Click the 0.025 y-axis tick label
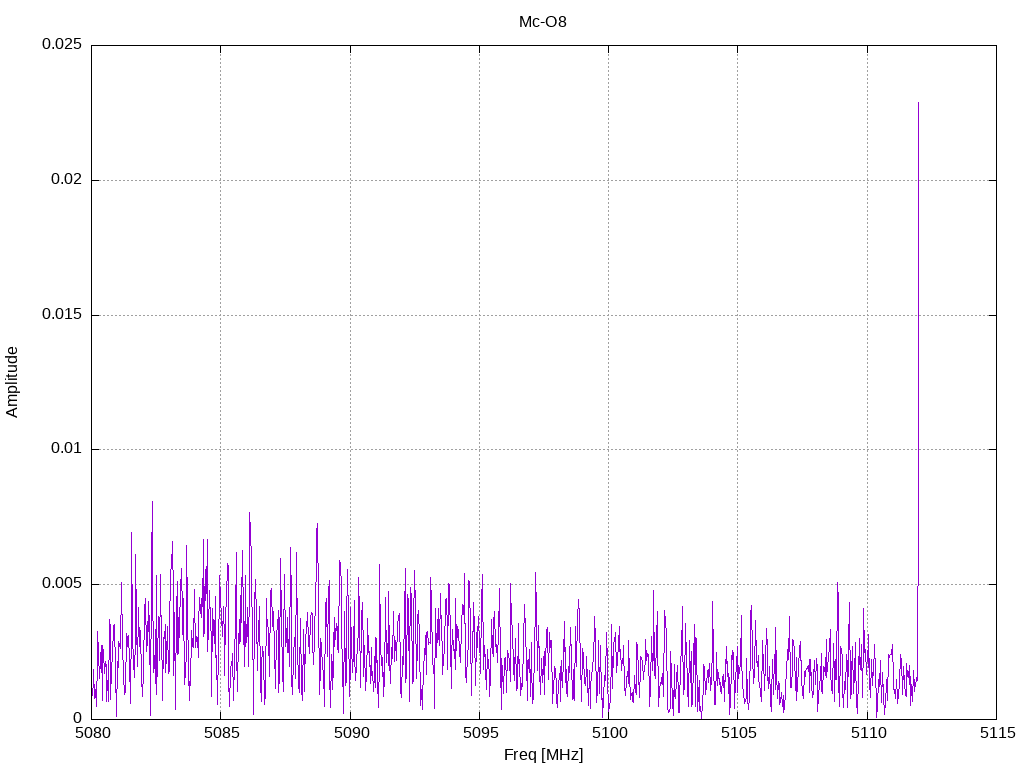This screenshot has height=768, width=1024. click(x=61, y=45)
